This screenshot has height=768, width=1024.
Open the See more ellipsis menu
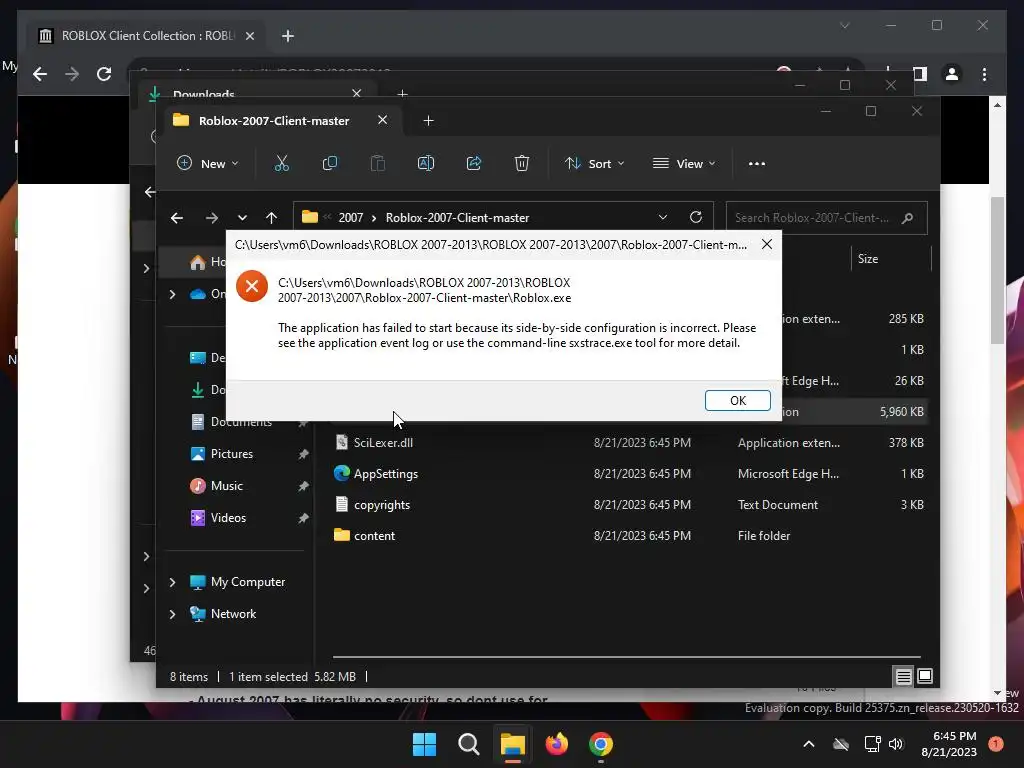tap(757, 163)
